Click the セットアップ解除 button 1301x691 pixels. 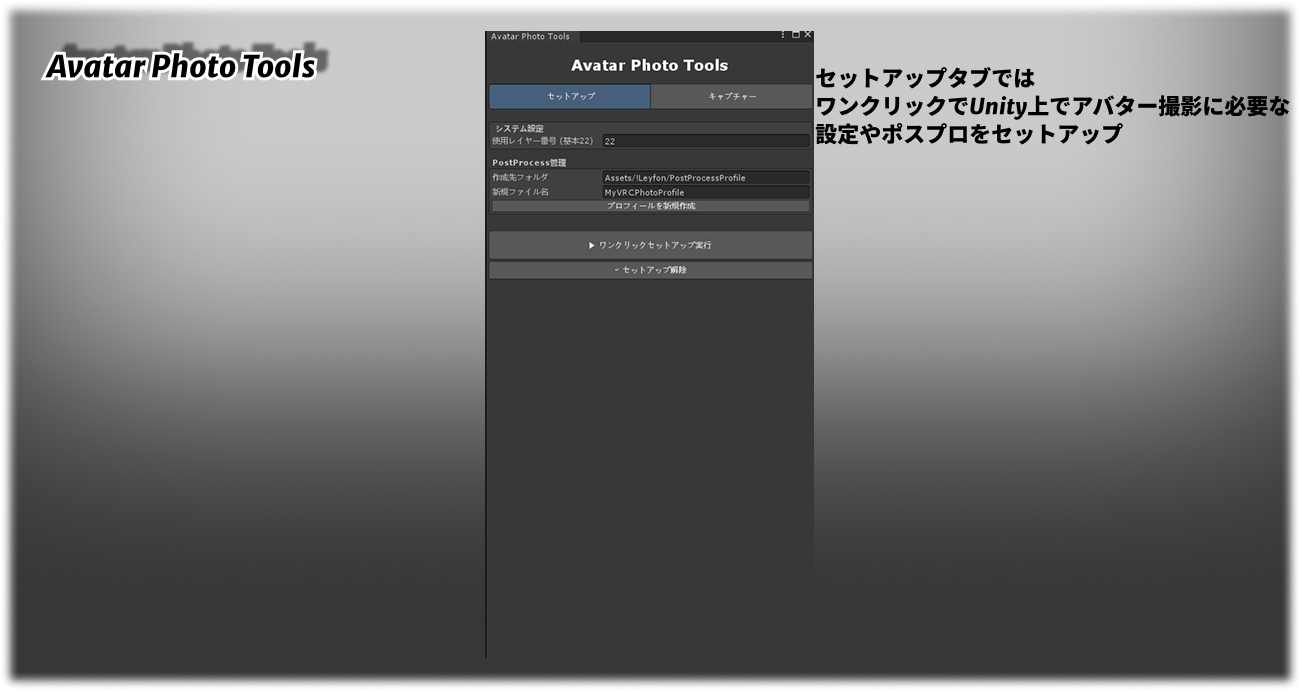(x=650, y=270)
